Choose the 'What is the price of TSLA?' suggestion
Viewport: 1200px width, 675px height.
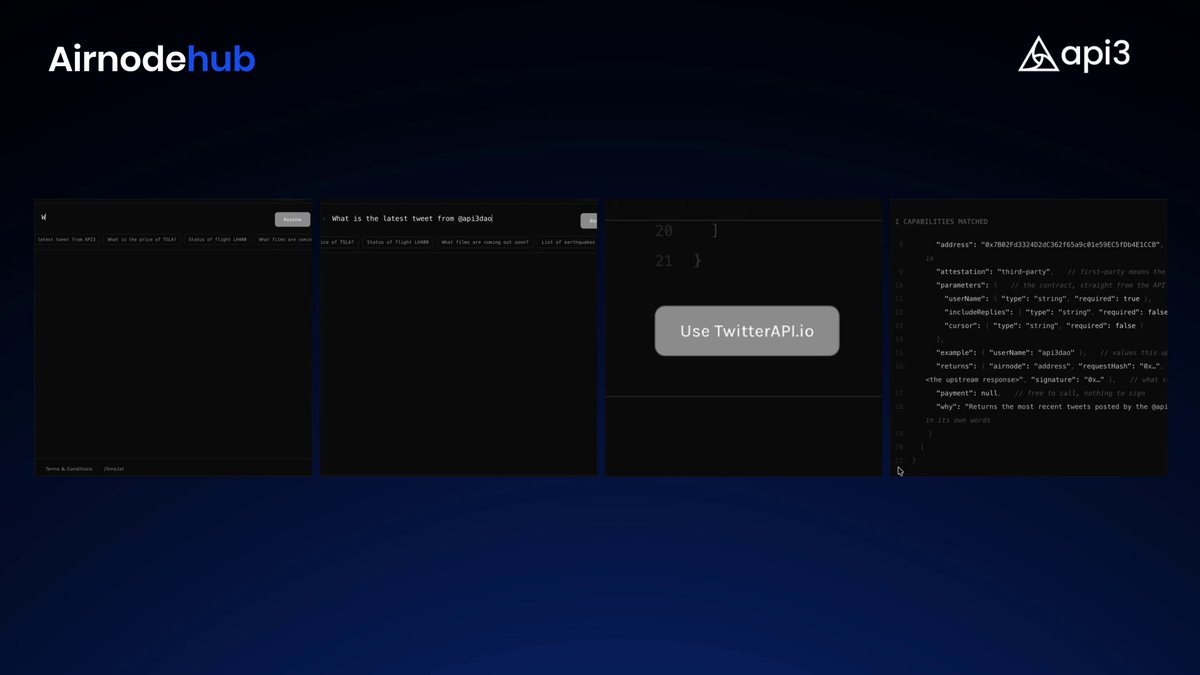[141, 240]
